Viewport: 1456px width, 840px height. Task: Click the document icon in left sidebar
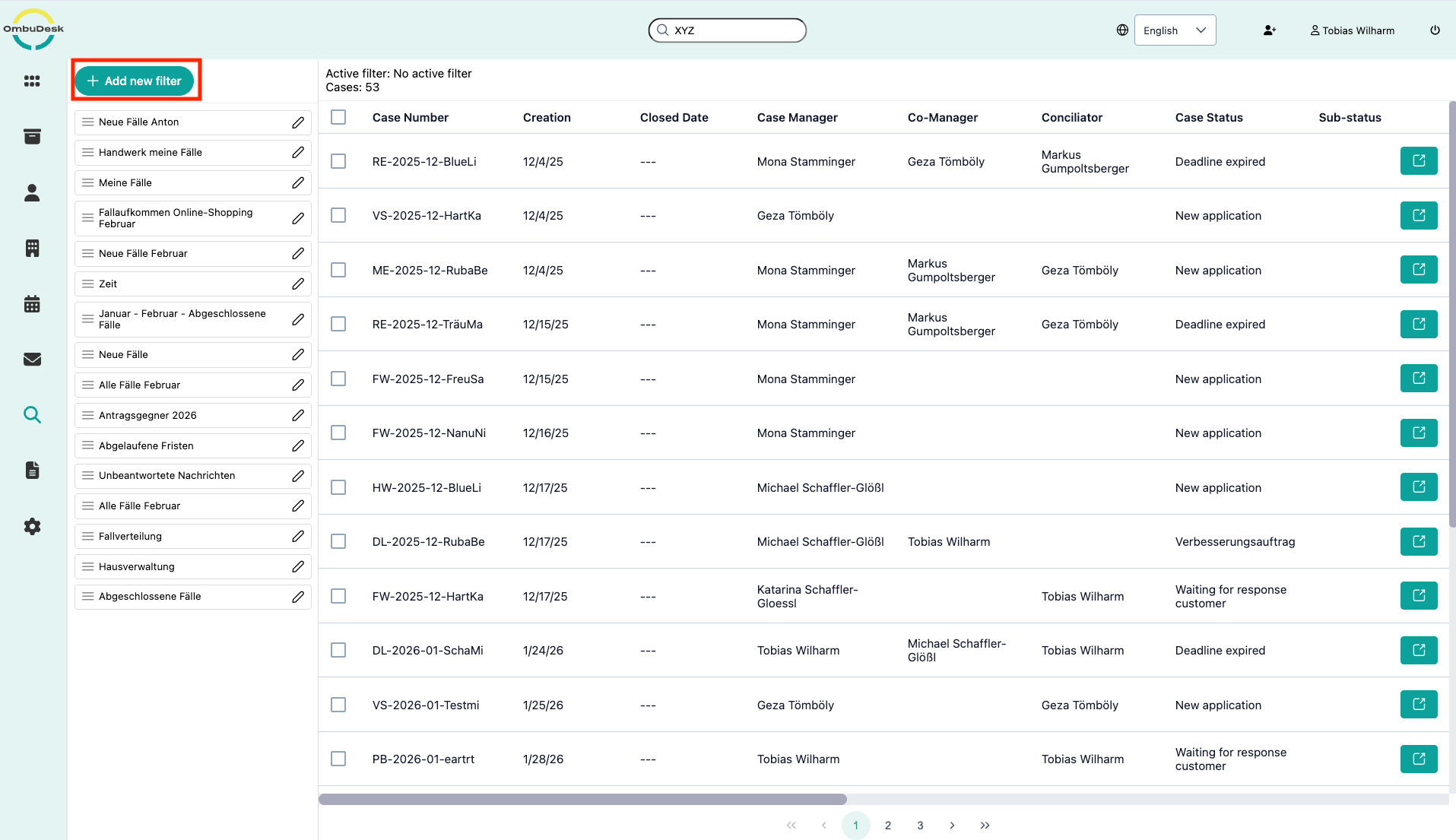[32, 471]
